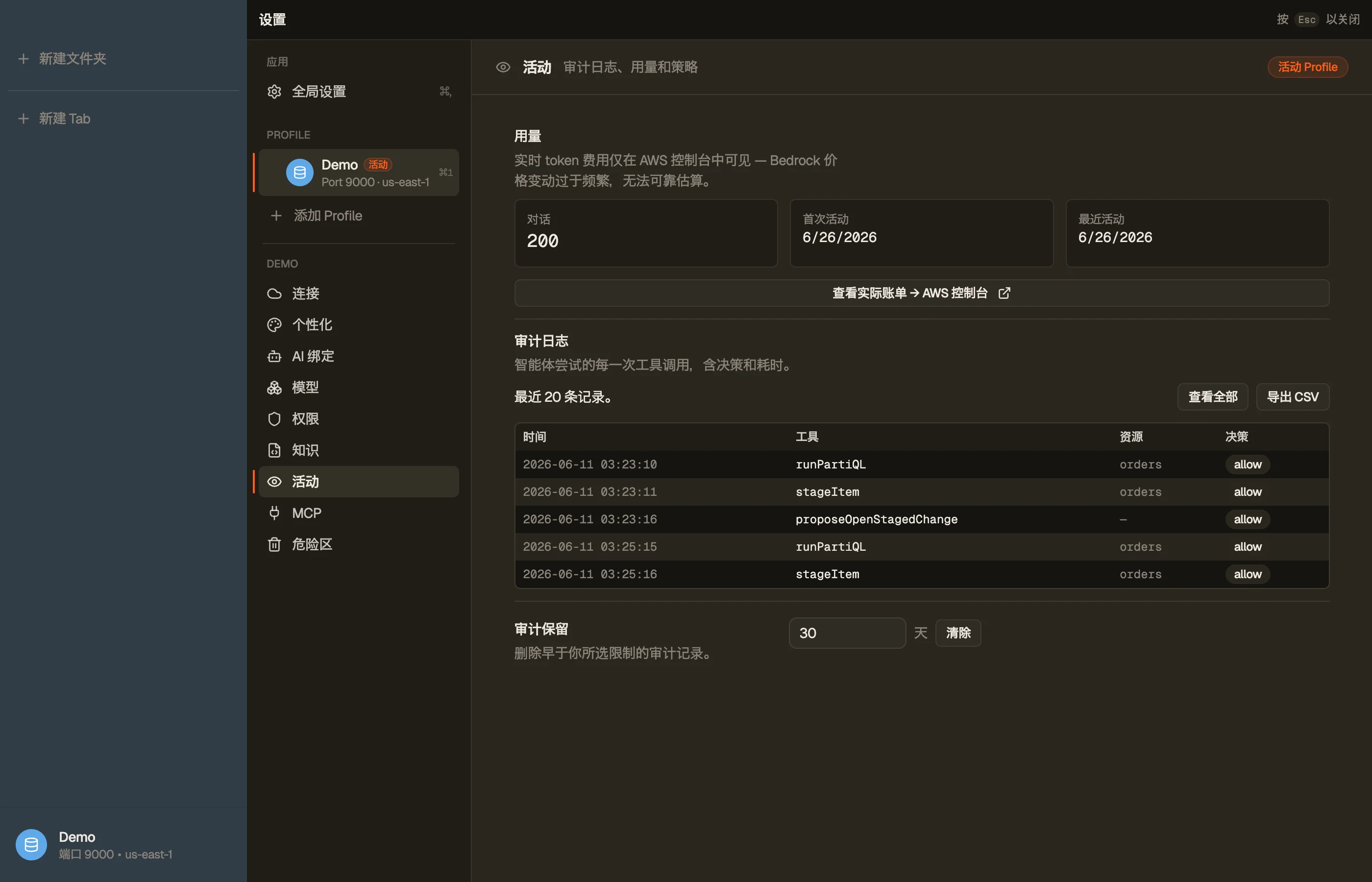The height and width of the screenshot is (882, 1372).
Task: Open the MCP settings section
Action: coord(359,513)
